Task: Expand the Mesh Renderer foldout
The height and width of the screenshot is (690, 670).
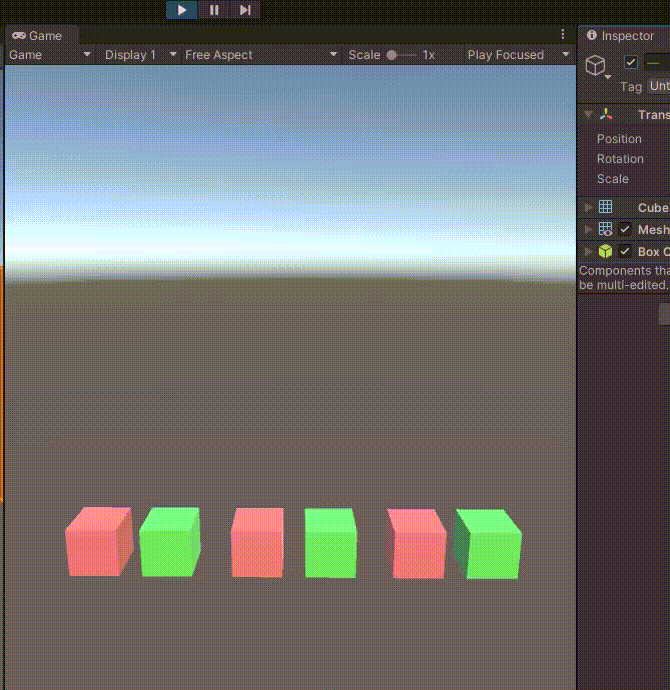Action: click(x=588, y=229)
